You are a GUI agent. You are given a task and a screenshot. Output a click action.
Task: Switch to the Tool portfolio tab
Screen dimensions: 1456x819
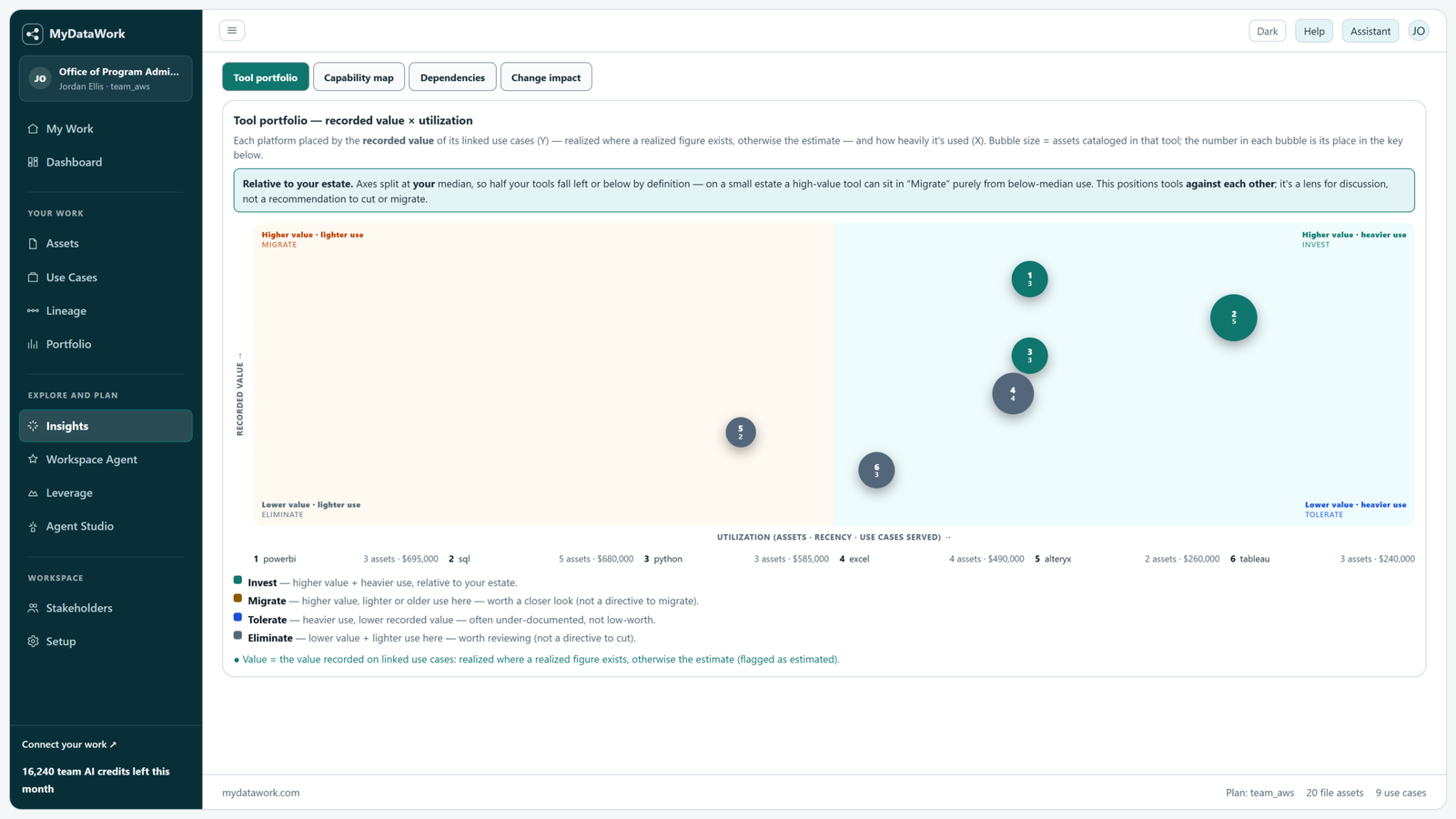pos(266,77)
